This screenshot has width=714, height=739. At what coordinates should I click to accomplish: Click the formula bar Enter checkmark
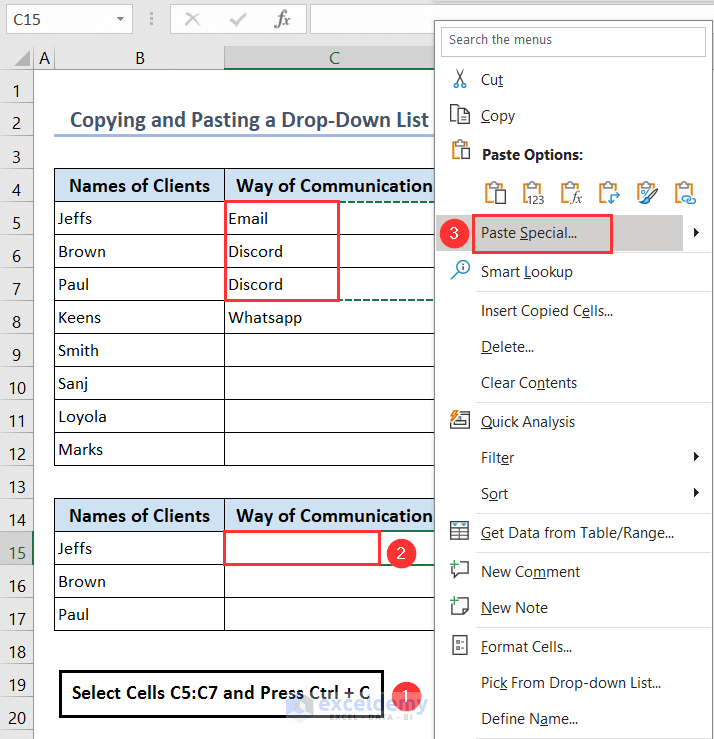(x=238, y=19)
